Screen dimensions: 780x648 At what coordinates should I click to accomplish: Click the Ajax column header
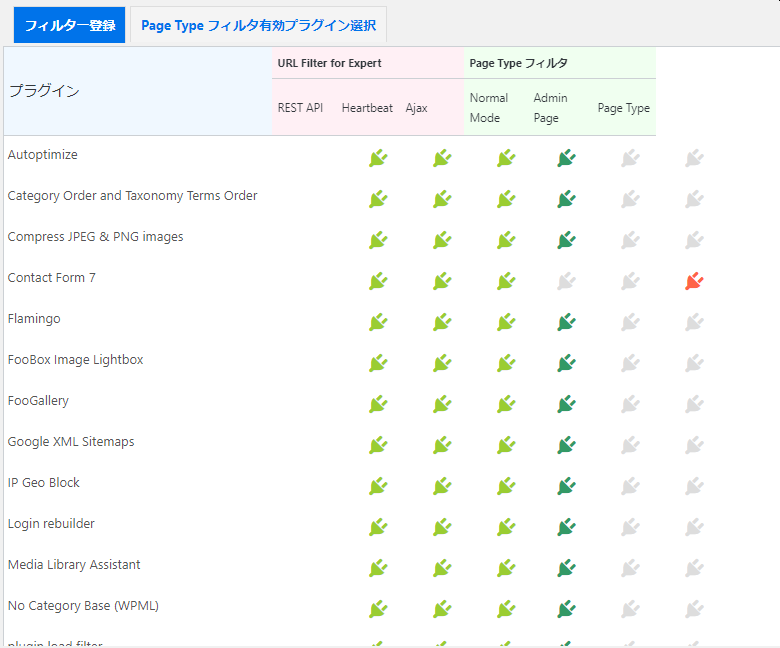tap(416, 108)
